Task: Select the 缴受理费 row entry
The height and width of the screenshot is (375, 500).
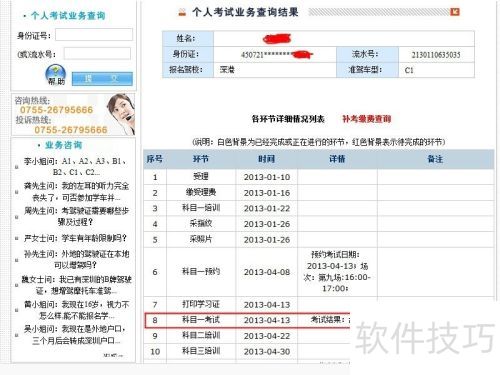Action: pos(201,192)
